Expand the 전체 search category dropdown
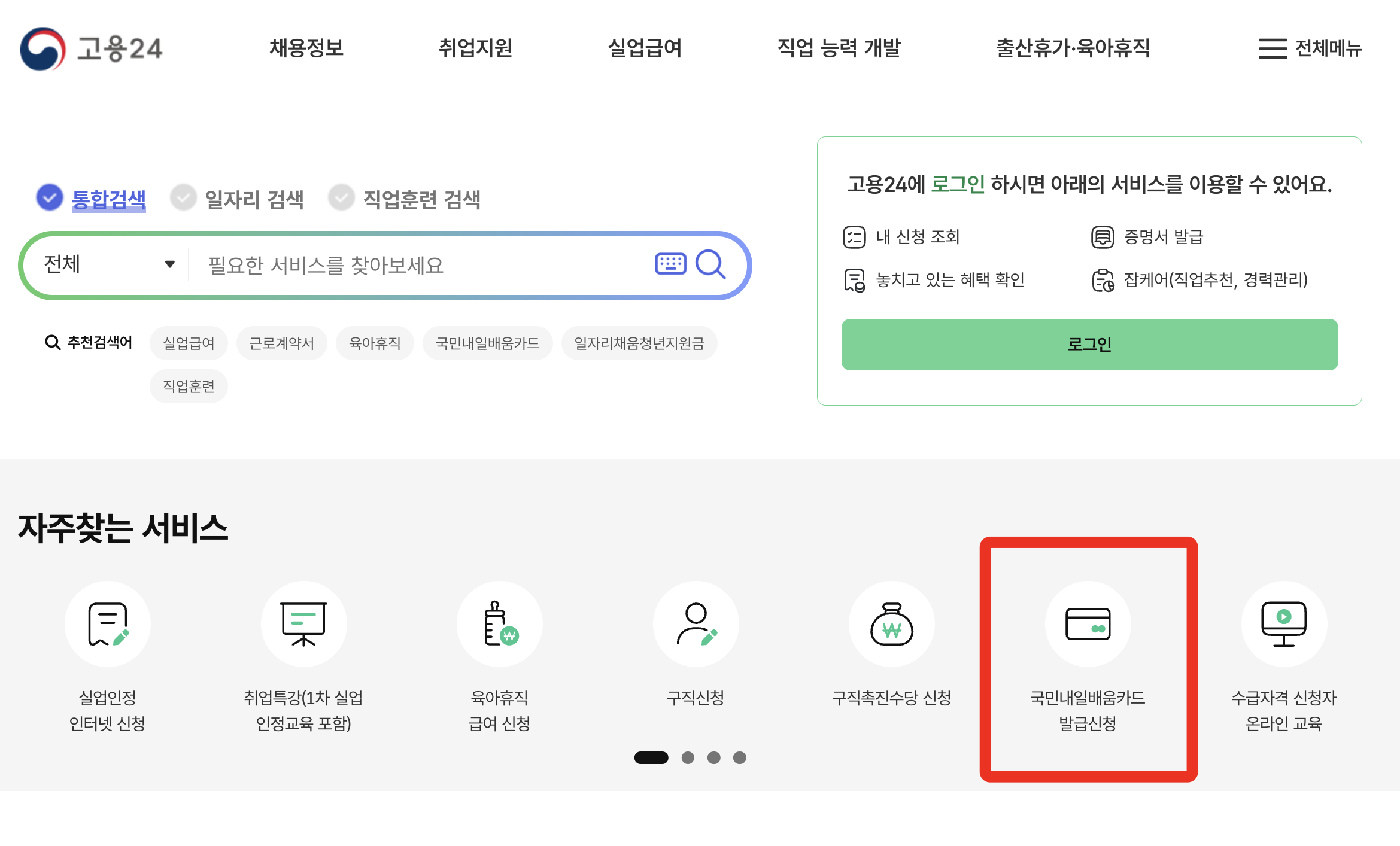This screenshot has width=1400, height=846. 109,264
